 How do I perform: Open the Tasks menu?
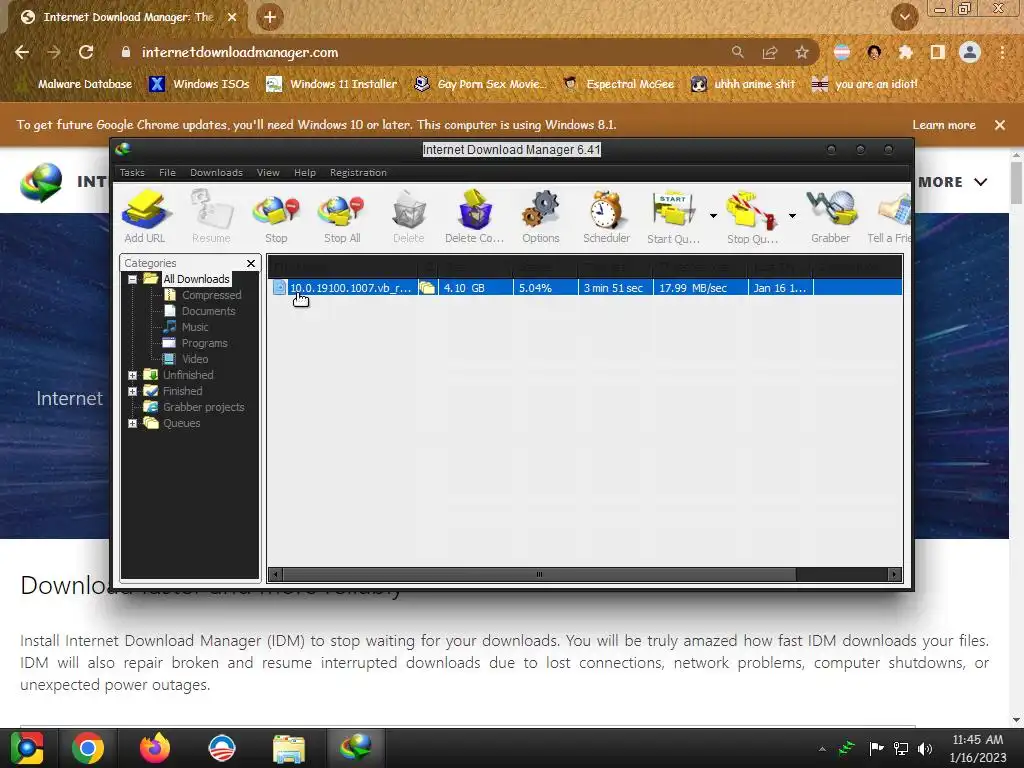[132, 172]
